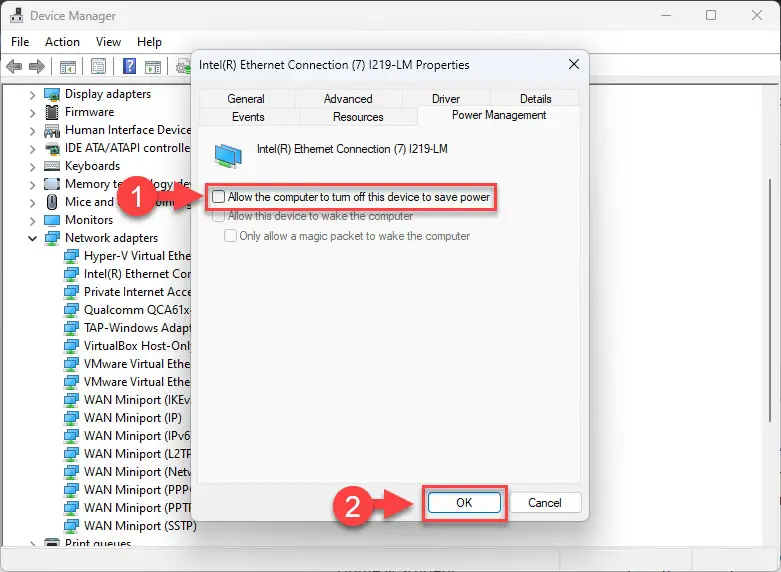Expand the Display adapters node
Image resolution: width=781 pixels, height=572 pixels.
(x=32, y=95)
